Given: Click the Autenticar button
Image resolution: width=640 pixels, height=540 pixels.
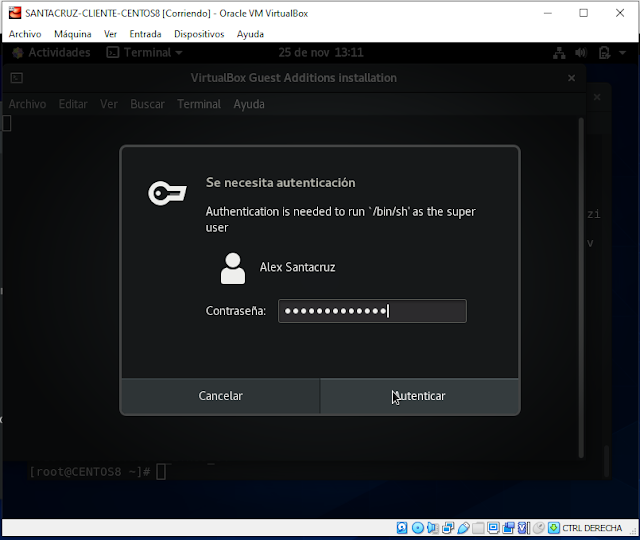Looking at the screenshot, I should click(x=419, y=396).
